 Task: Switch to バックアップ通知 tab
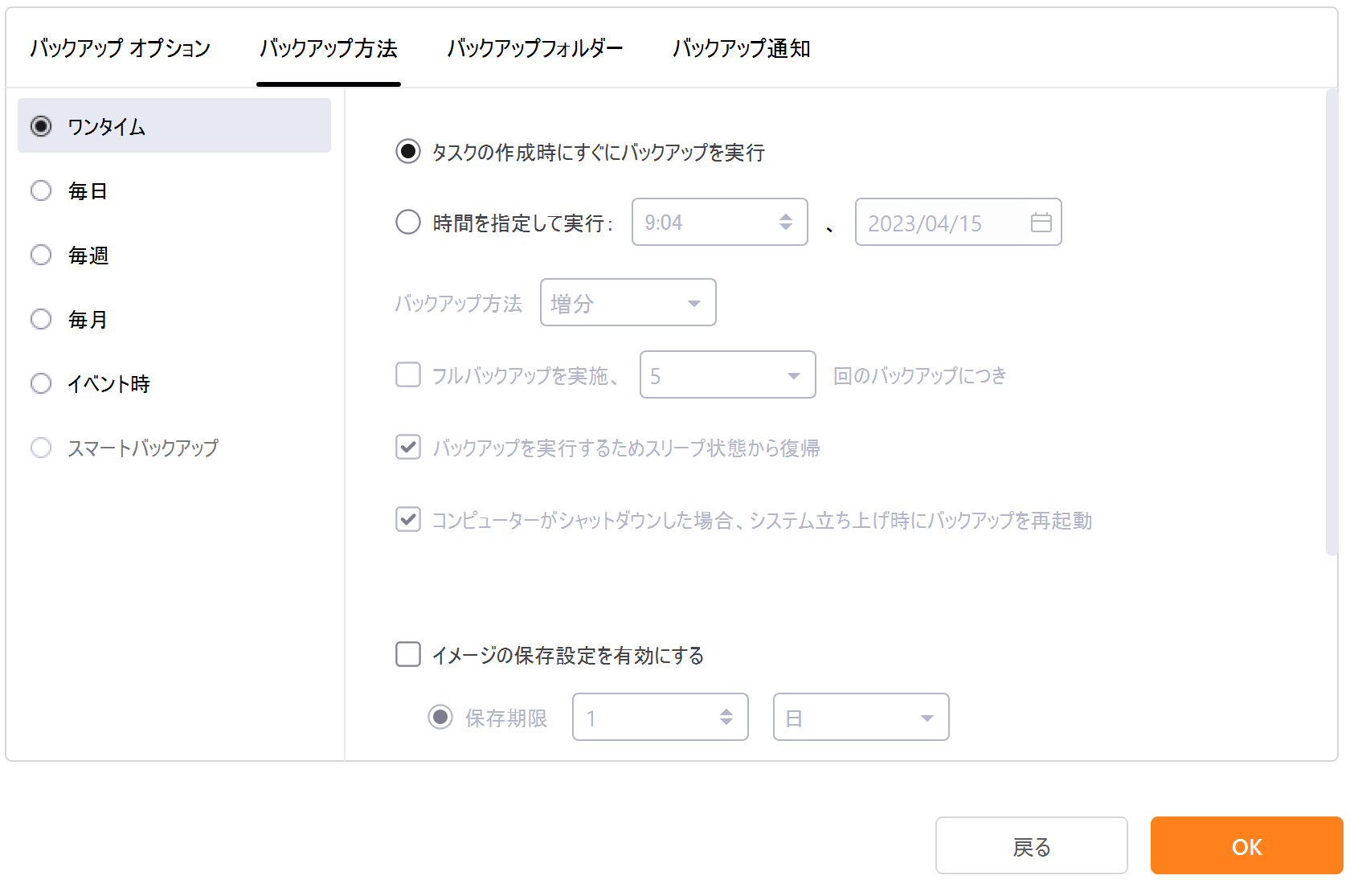(741, 48)
